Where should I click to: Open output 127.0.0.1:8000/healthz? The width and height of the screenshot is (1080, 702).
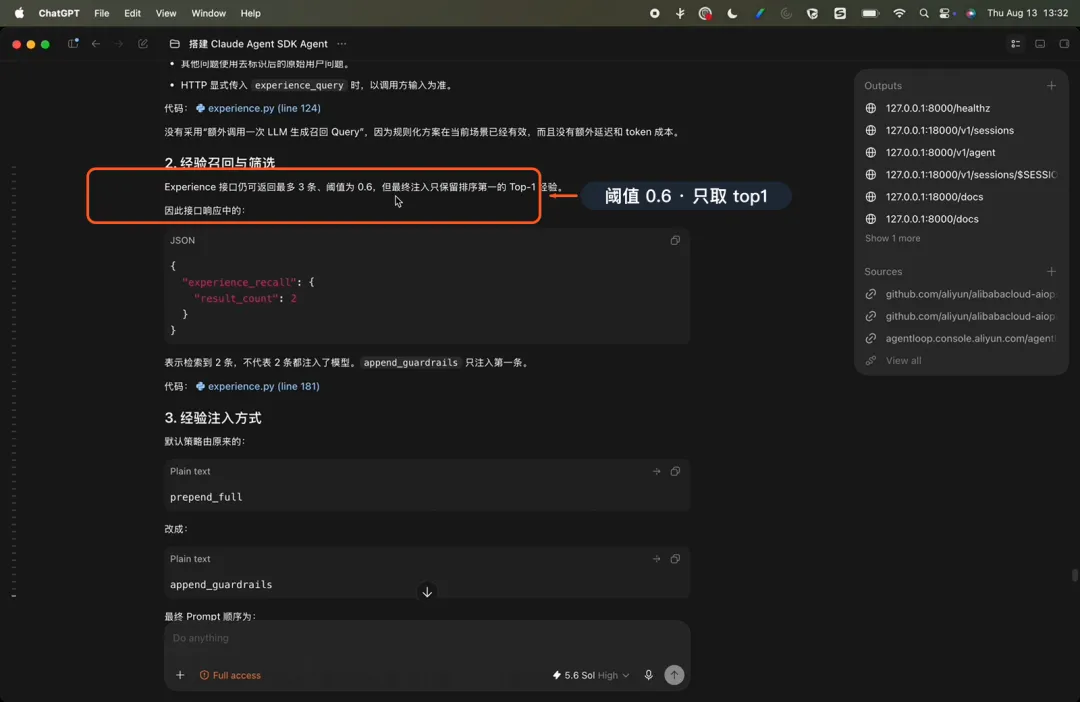coord(937,108)
